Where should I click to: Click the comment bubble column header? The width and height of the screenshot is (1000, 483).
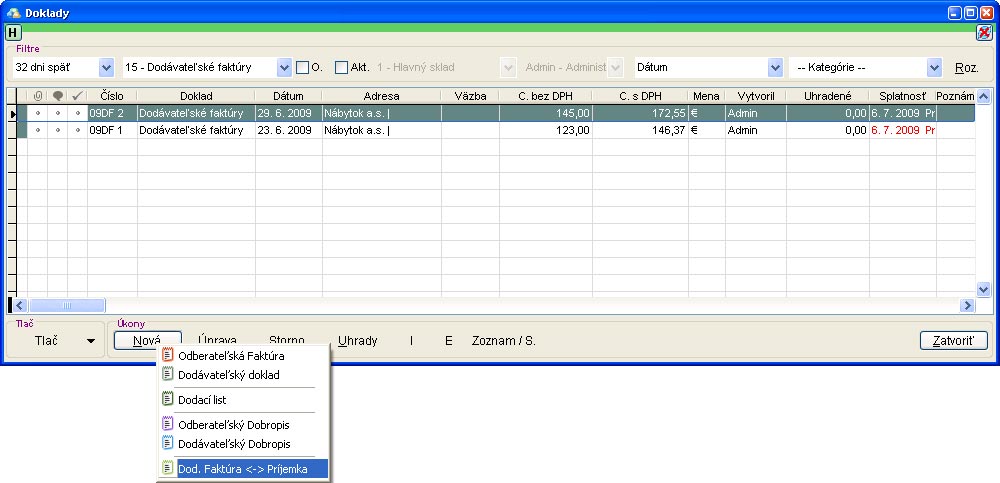pyautogui.click(x=58, y=97)
